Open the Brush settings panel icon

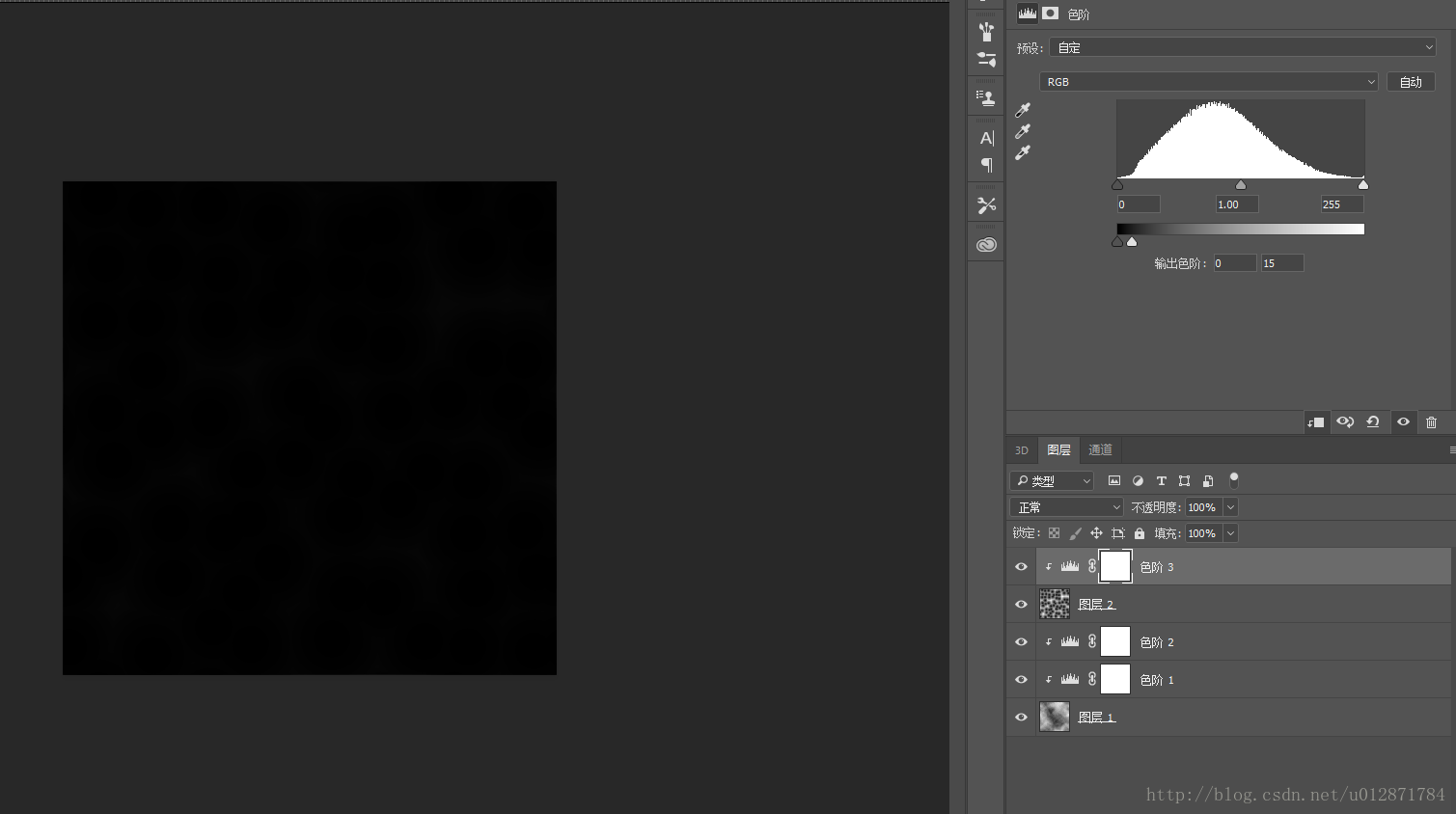click(x=986, y=60)
